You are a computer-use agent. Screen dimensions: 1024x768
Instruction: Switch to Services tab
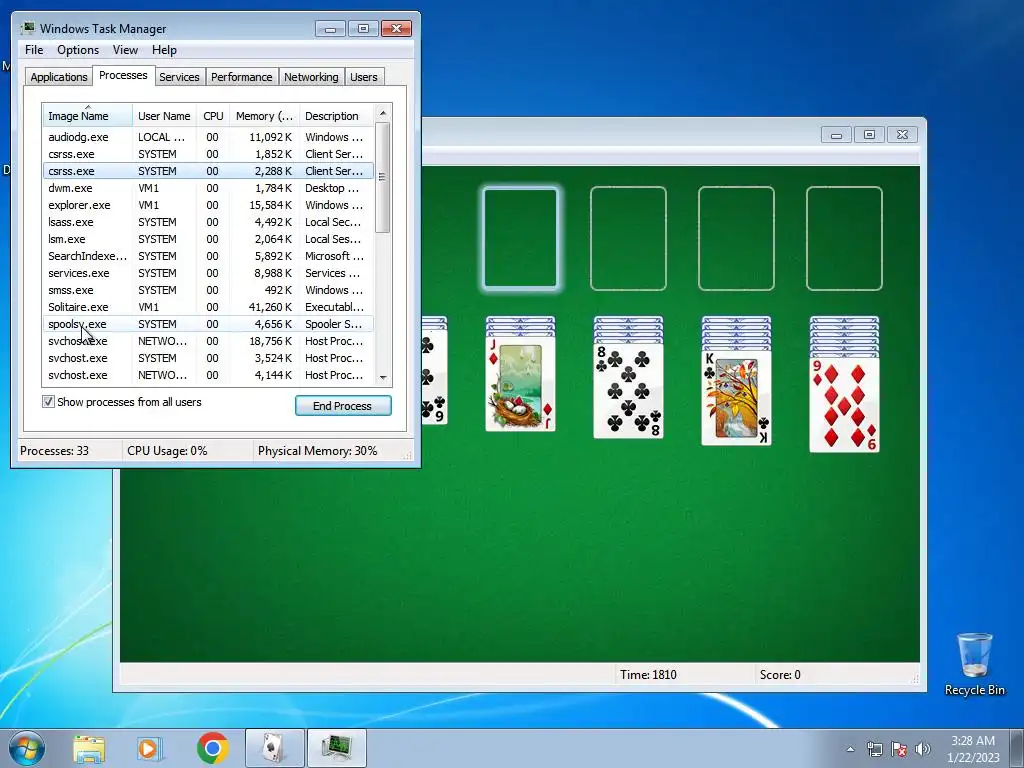click(x=179, y=77)
